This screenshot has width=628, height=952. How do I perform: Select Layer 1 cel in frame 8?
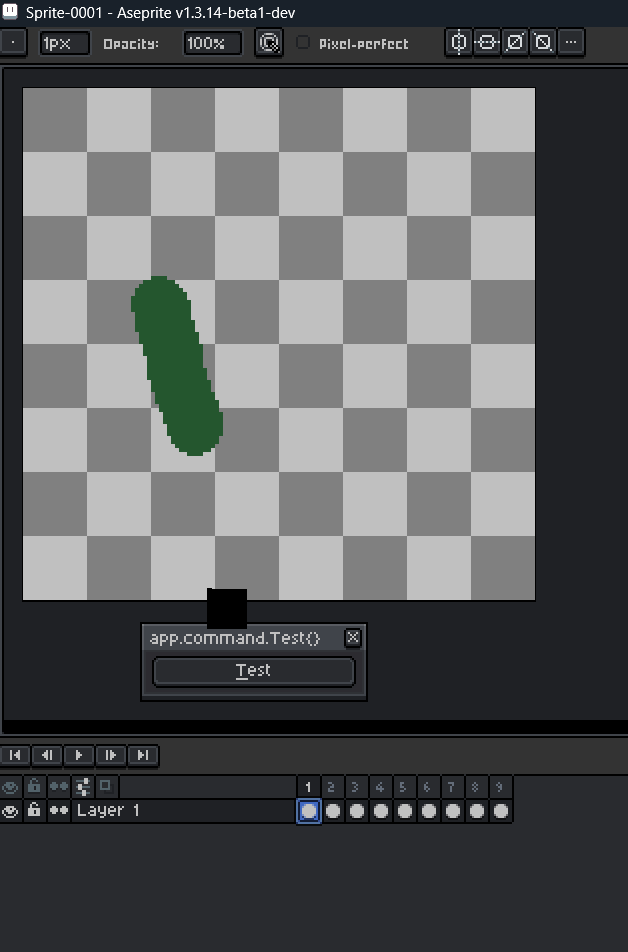click(476, 811)
